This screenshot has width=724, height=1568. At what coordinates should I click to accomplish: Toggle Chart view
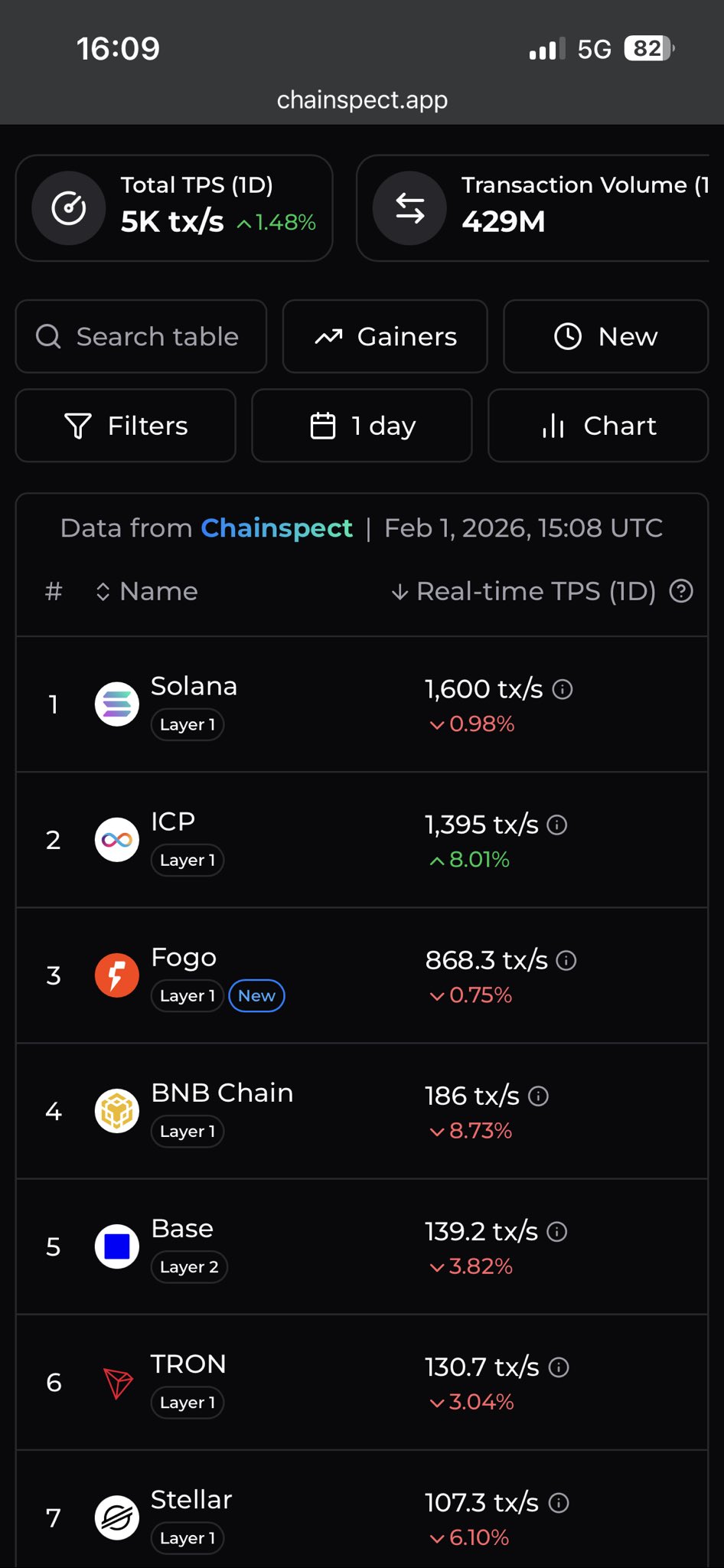(598, 426)
